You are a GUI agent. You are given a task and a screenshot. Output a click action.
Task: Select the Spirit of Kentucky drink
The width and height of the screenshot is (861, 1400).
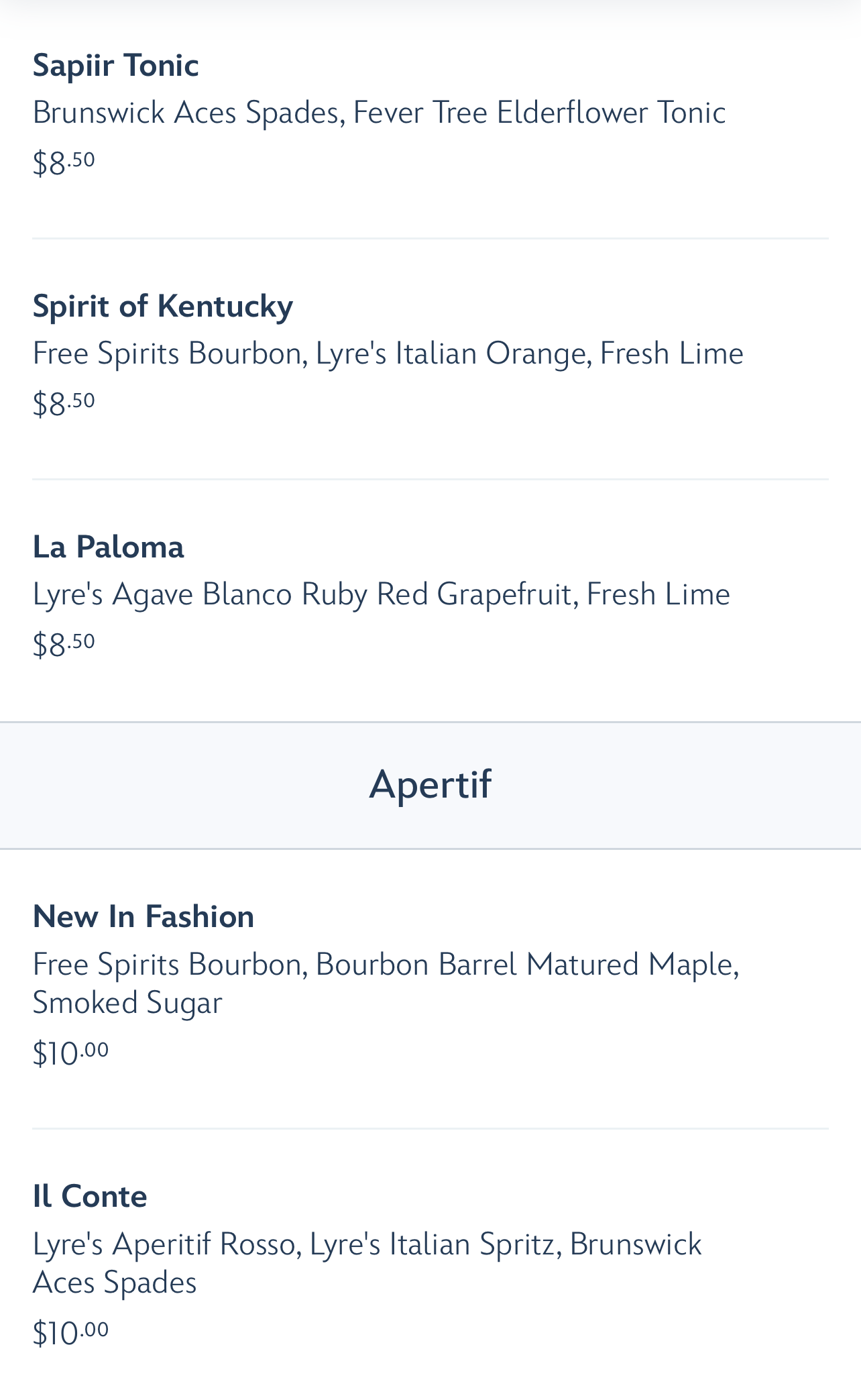163,307
